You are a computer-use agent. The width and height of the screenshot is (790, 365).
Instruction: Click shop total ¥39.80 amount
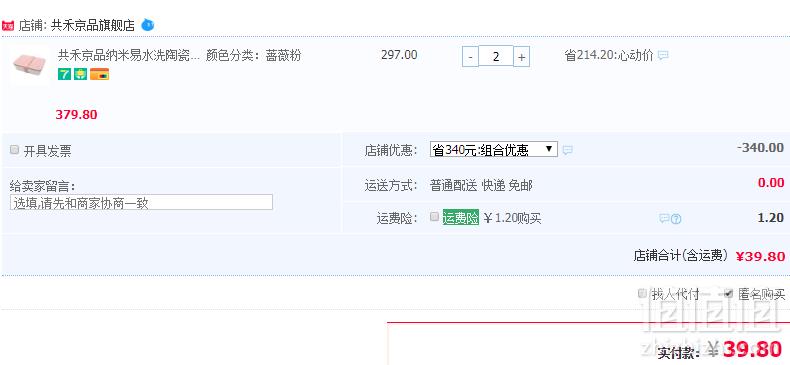tap(760, 256)
